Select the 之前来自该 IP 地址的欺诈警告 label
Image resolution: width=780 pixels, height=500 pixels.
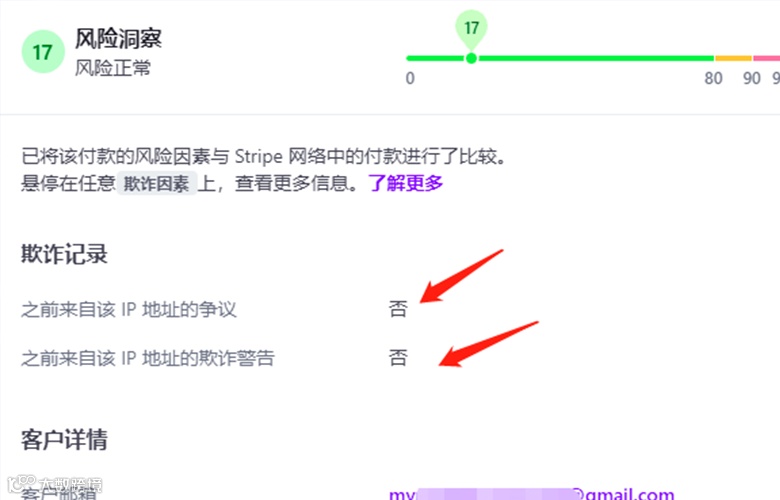[147, 358]
